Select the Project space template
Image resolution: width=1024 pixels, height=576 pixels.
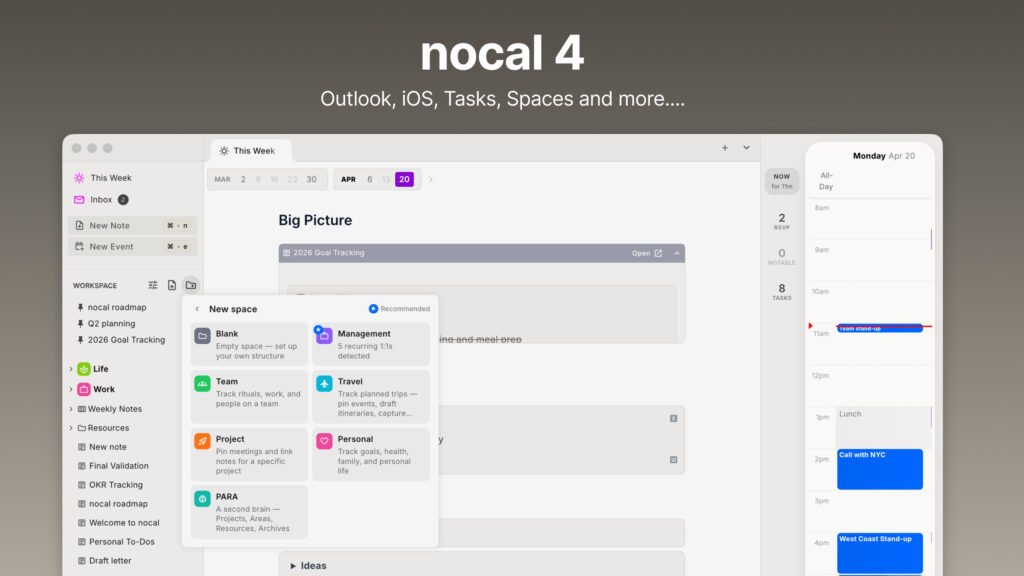coord(249,454)
